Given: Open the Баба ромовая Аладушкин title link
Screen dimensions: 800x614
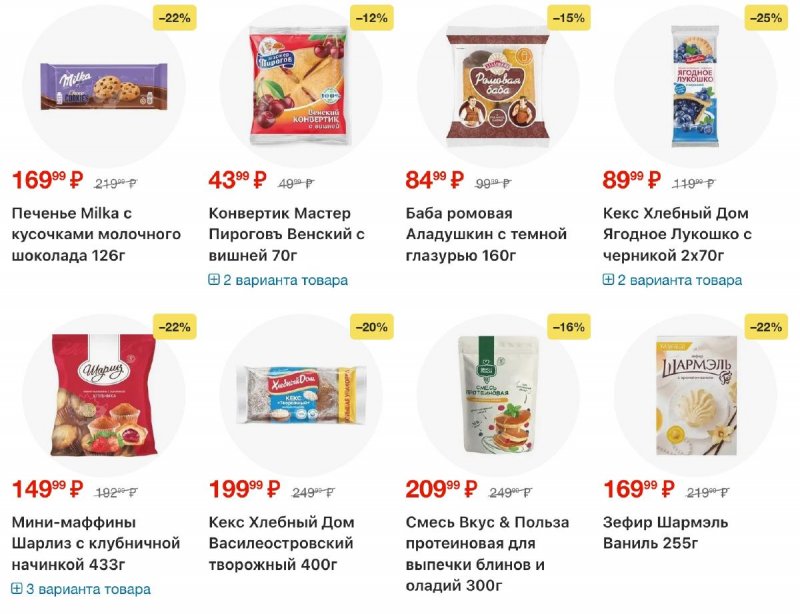Looking at the screenshot, I should 486,234.
